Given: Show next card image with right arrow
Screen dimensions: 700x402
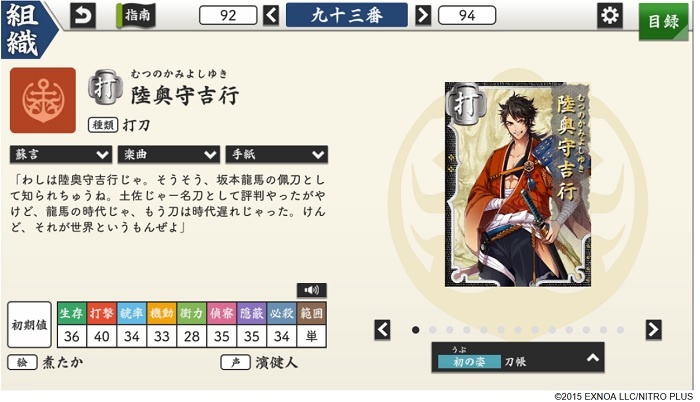Looking at the screenshot, I should [654, 330].
